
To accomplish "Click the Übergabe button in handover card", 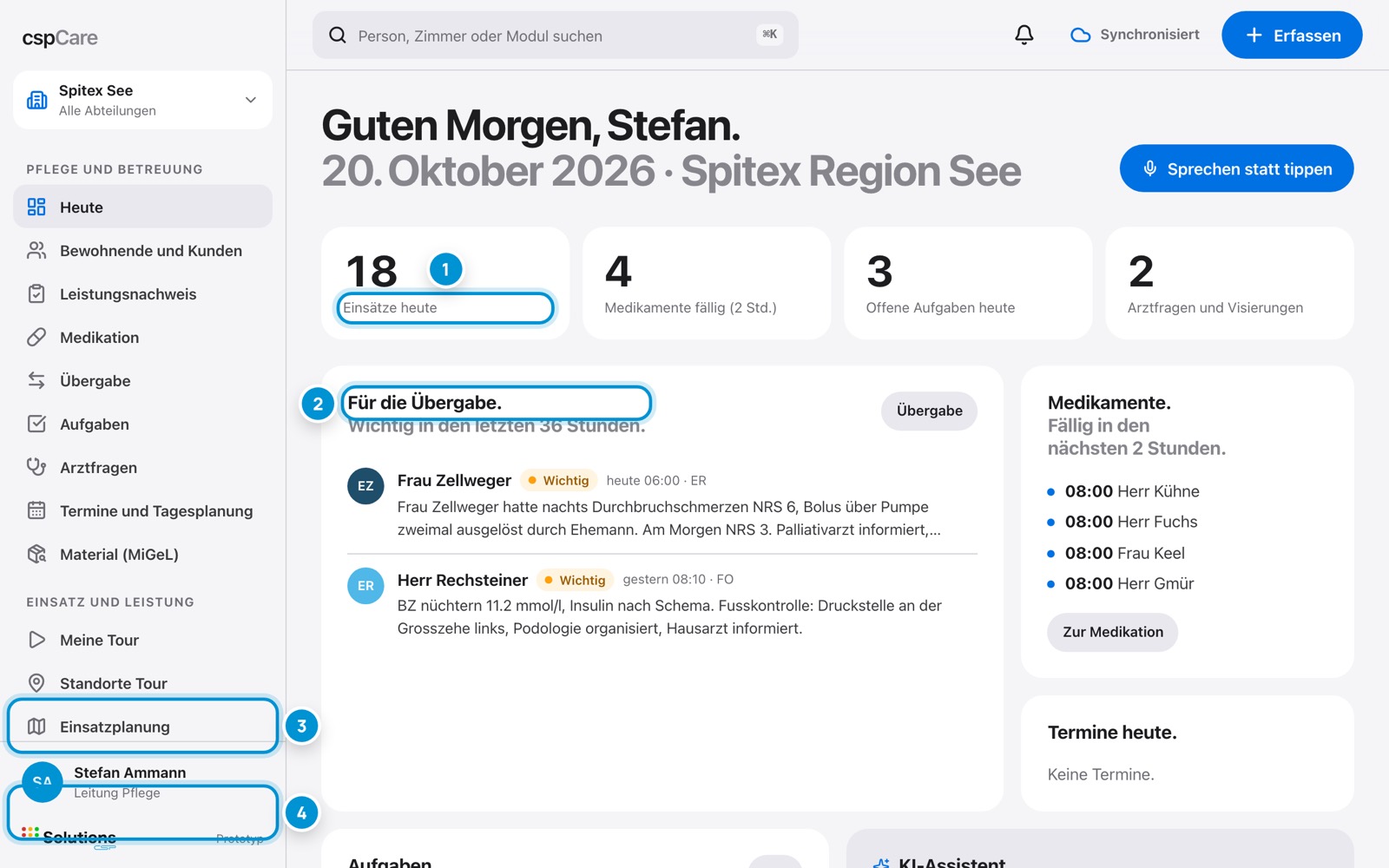I will pos(929,411).
